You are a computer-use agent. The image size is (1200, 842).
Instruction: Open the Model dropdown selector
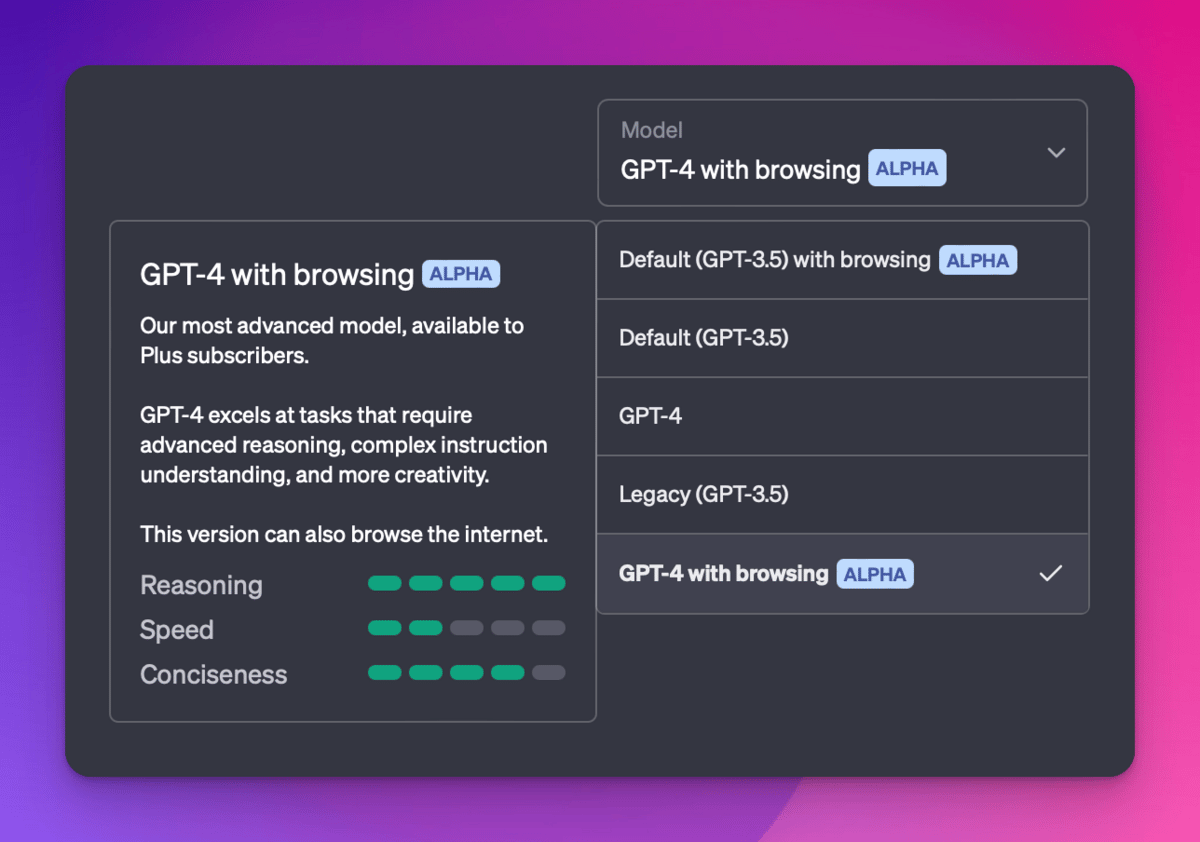coord(842,153)
